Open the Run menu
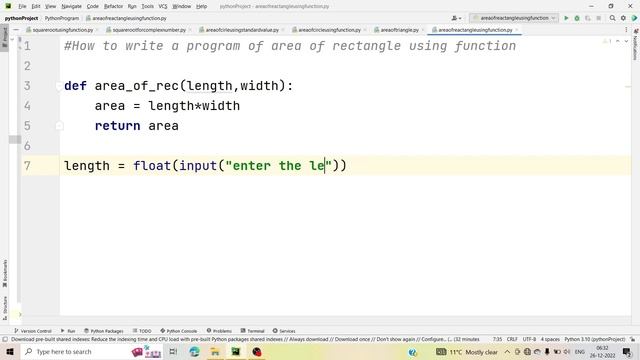Image resolution: width=640 pixels, height=360 pixels. (132, 6)
